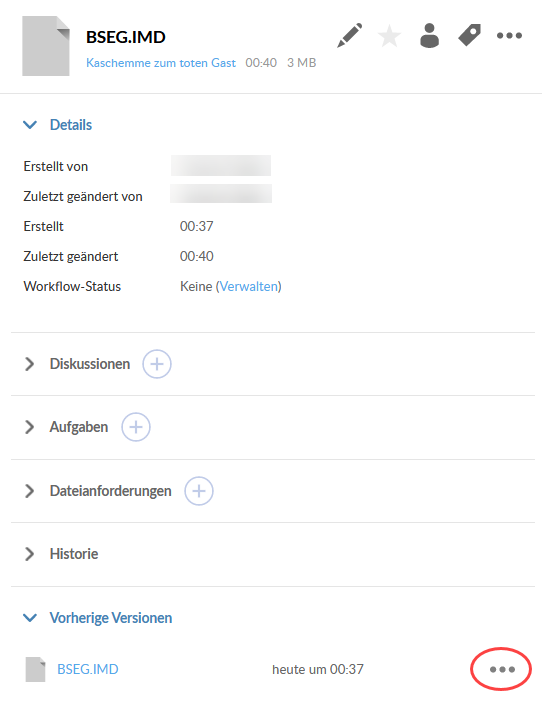The image size is (542, 712).
Task: Click the Aufgaben heading
Action: click(x=79, y=427)
